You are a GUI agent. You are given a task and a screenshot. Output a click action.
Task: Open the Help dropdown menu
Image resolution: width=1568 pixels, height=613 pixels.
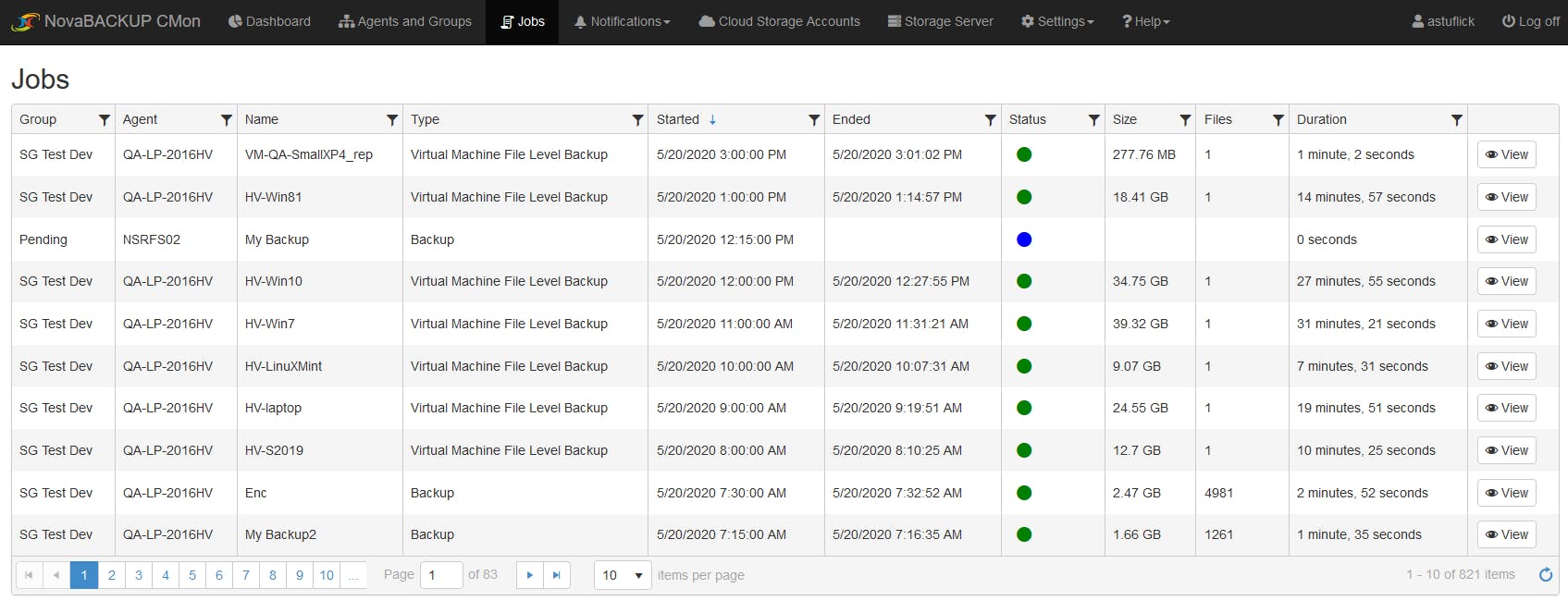[x=1146, y=21]
